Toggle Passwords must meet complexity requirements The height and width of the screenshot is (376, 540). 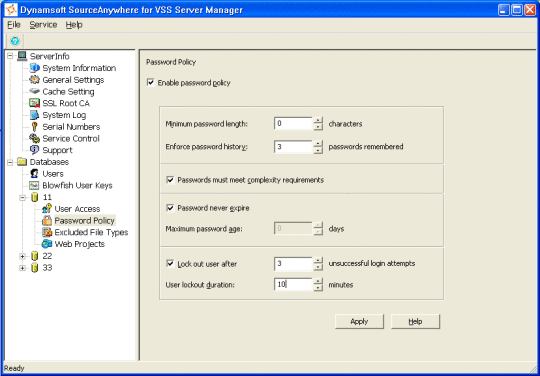pyautogui.click(x=170, y=180)
